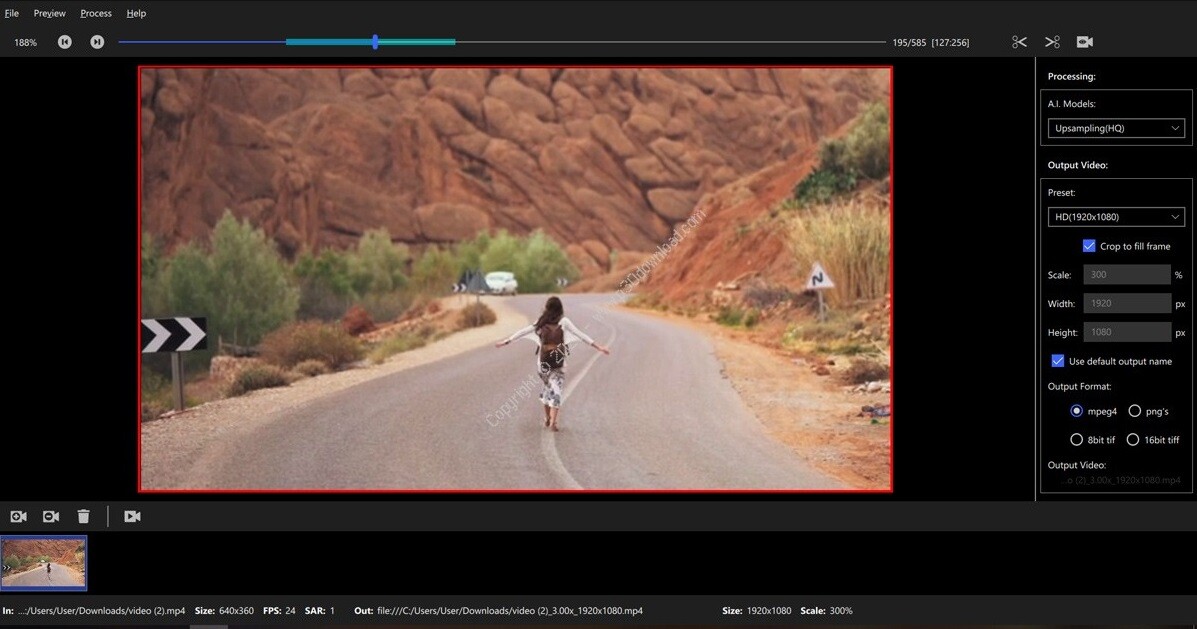Screen dimensions: 1197x629
Task: Jump to the next frame
Action: pos(97,42)
